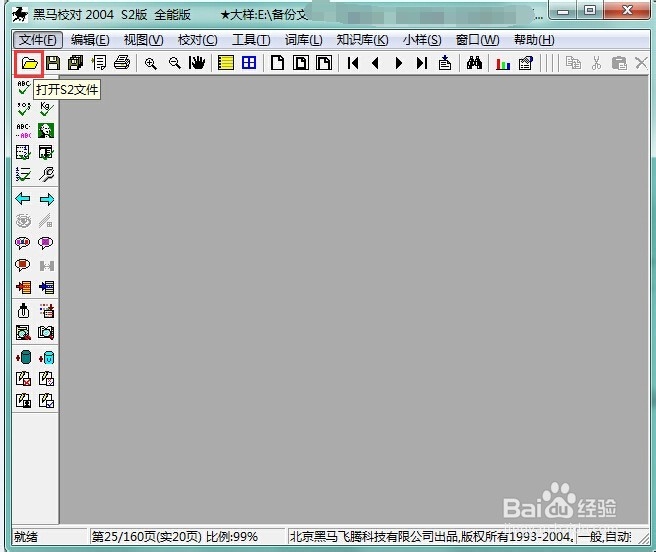The width and height of the screenshot is (656, 552).
Task: Click the blue four-pane grid icon
Action: tap(249, 63)
